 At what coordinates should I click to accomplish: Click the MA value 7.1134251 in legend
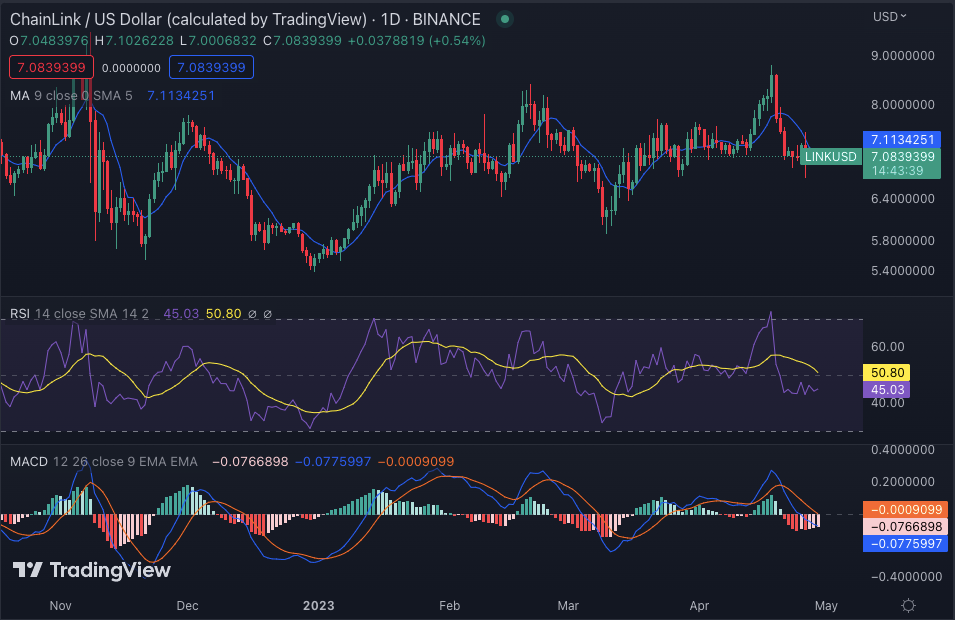coord(181,96)
